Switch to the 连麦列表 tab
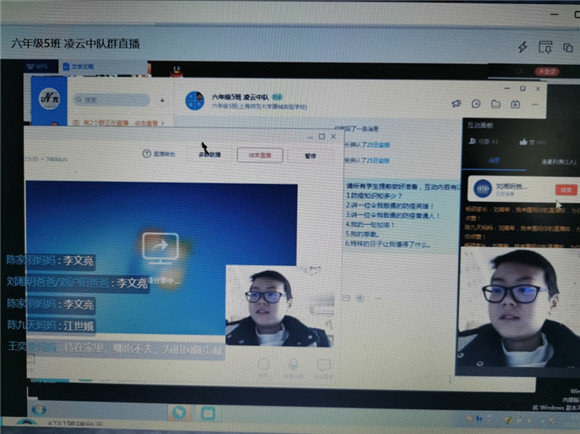 (558, 162)
